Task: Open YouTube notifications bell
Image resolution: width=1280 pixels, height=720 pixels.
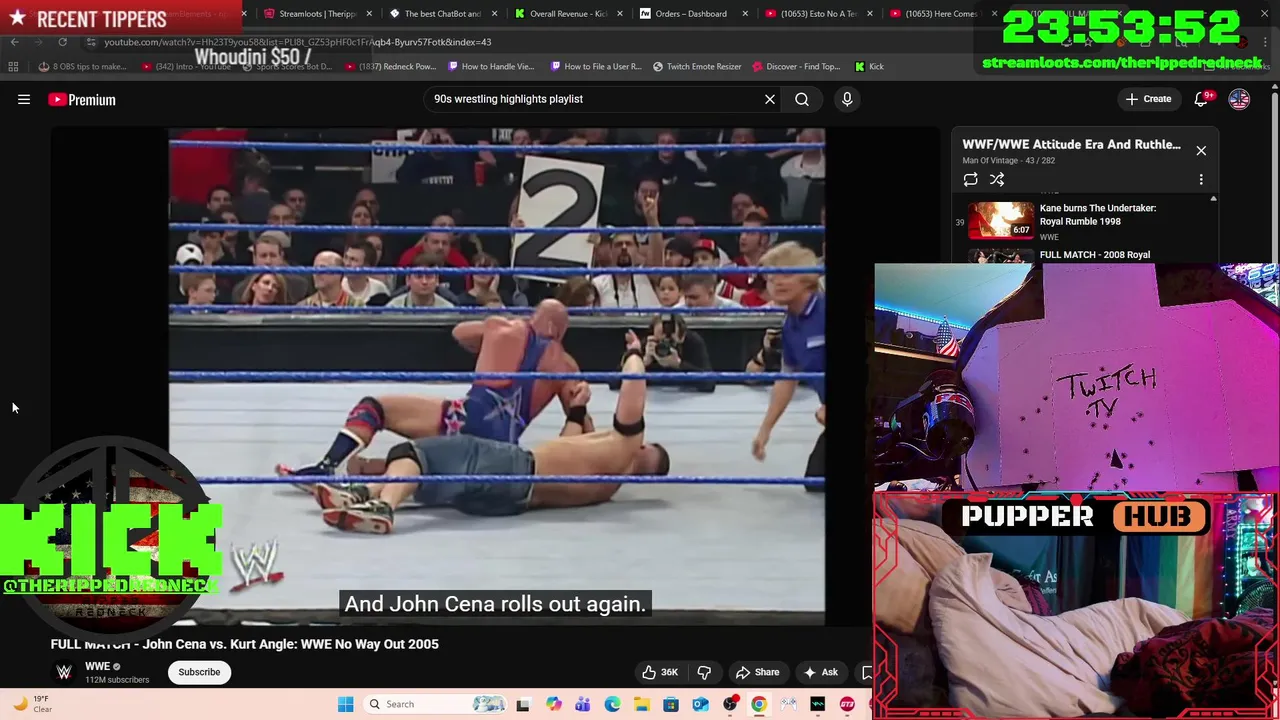Action: [1202, 99]
